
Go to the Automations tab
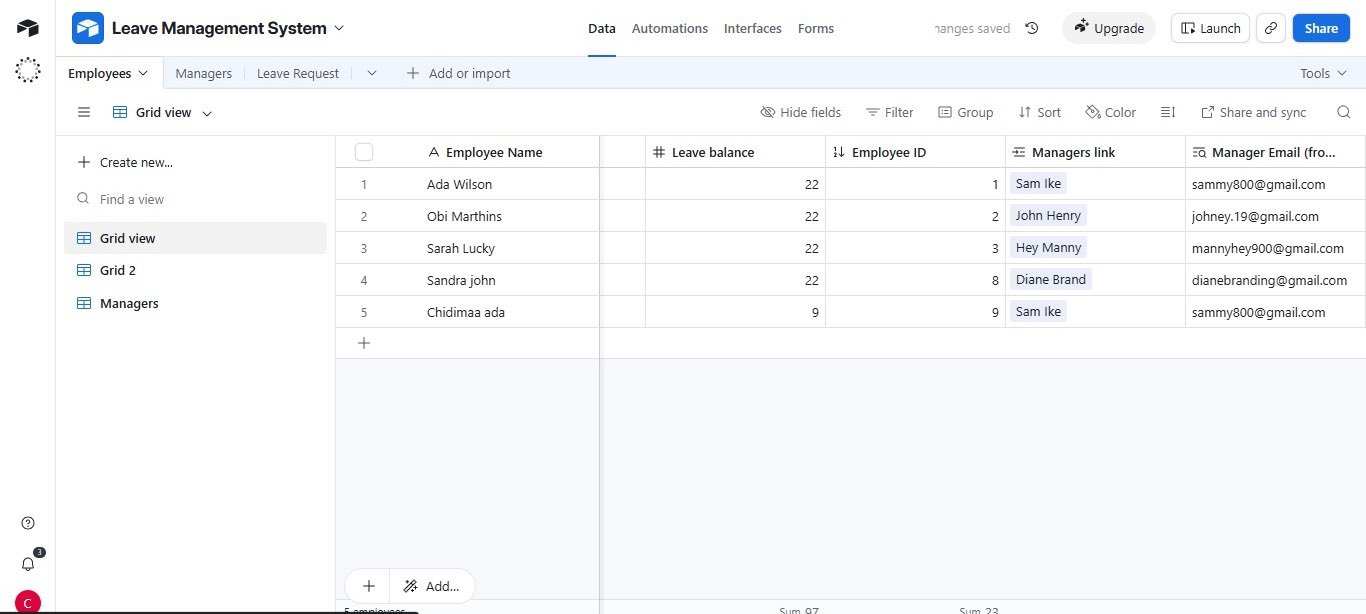669,28
